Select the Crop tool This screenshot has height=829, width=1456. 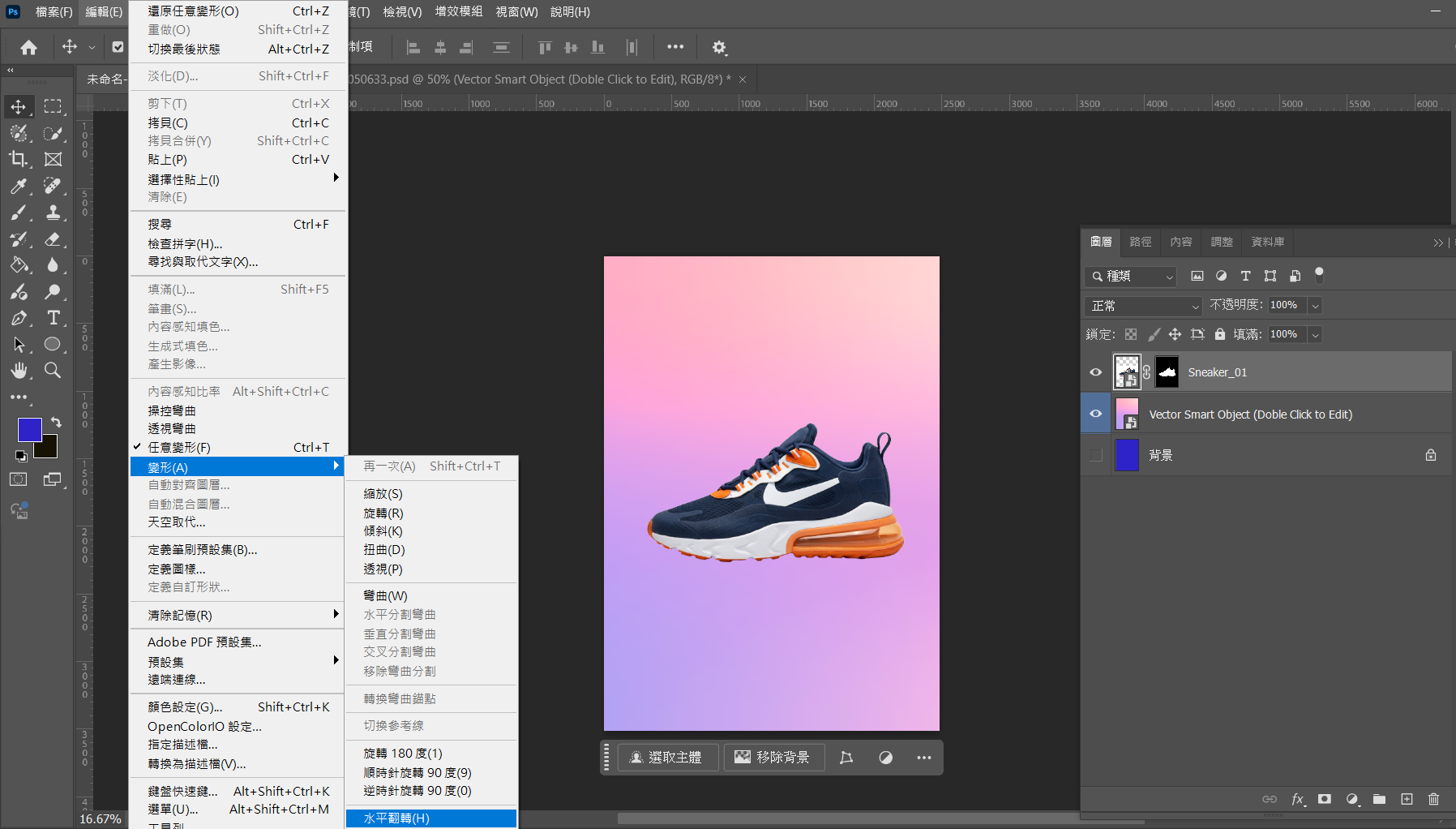[18, 159]
